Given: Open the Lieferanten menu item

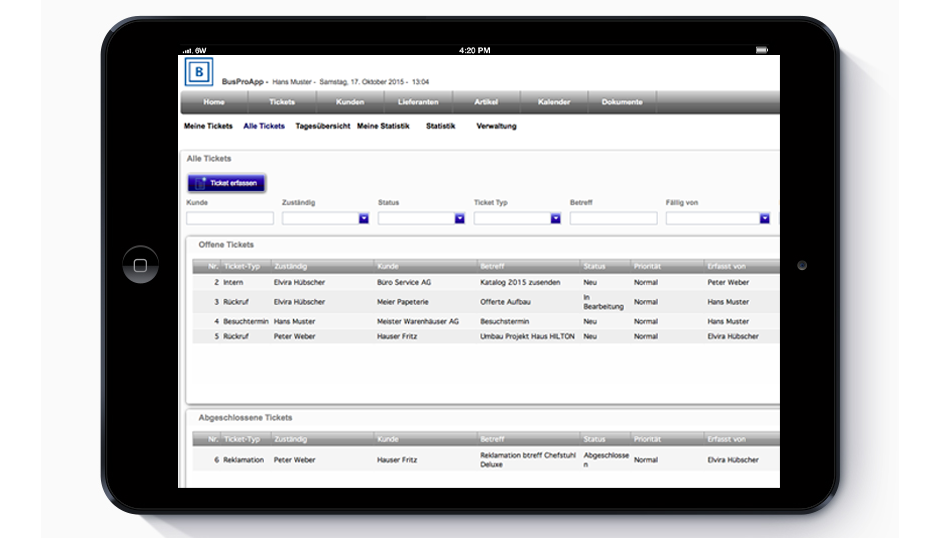Looking at the screenshot, I should [x=418, y=102].
